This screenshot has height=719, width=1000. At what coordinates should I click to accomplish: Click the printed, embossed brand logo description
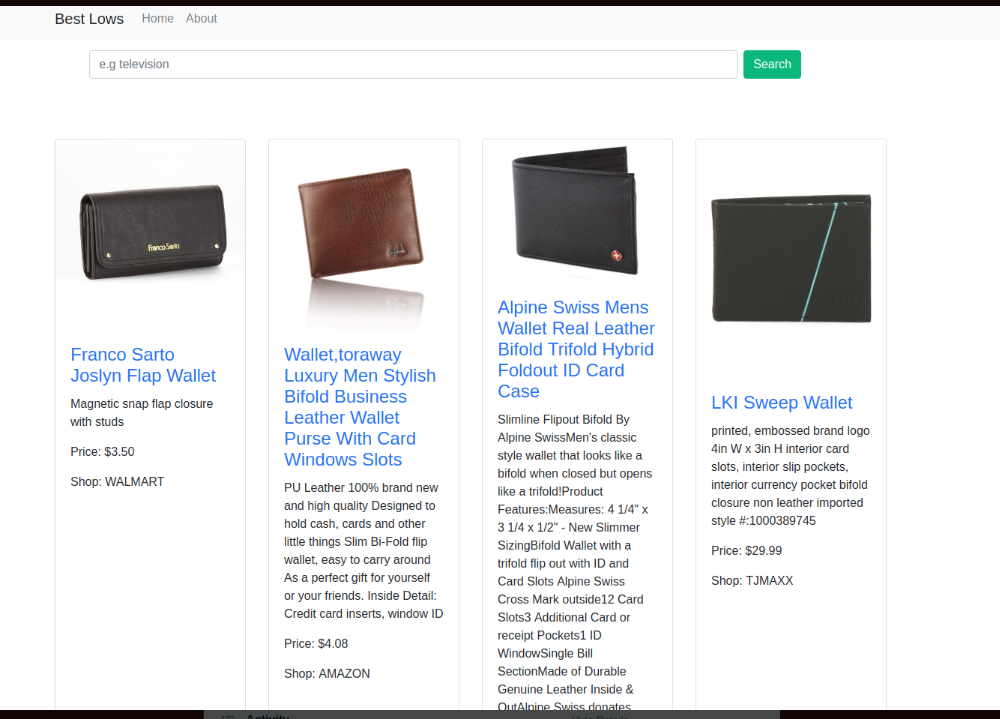click(x=791, y=476)
